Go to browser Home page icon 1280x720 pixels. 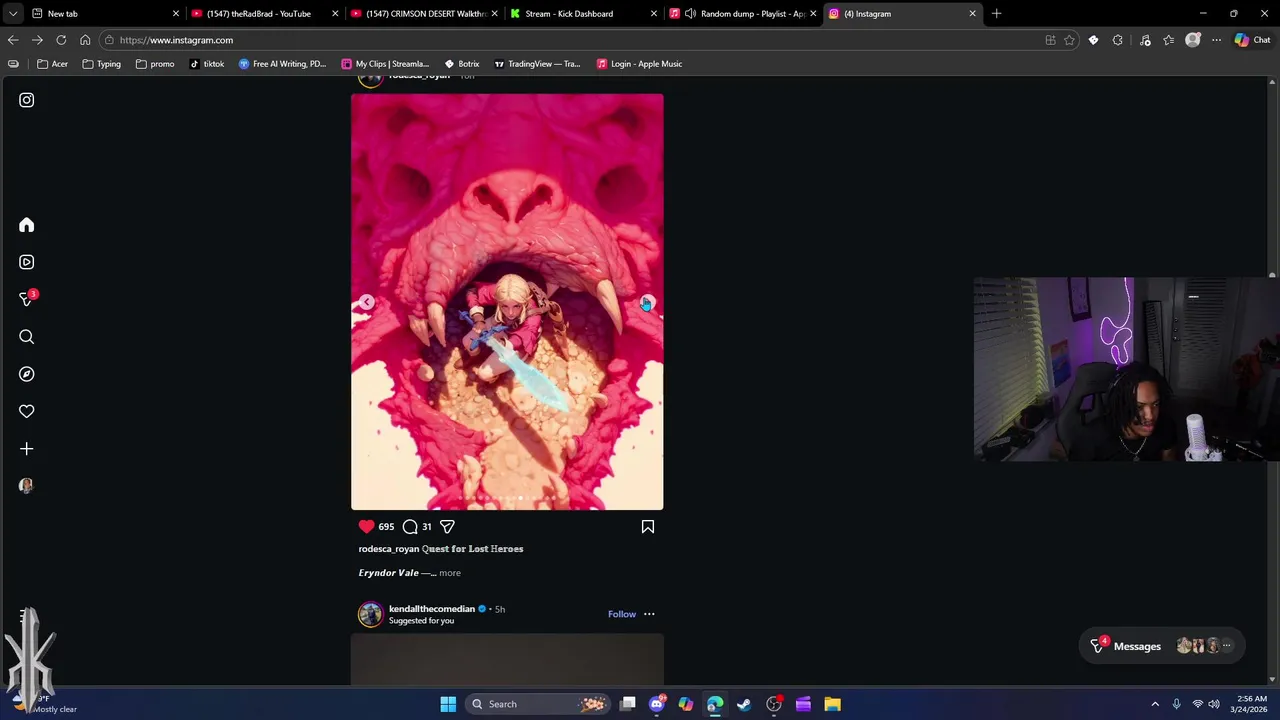pos(85,40)
